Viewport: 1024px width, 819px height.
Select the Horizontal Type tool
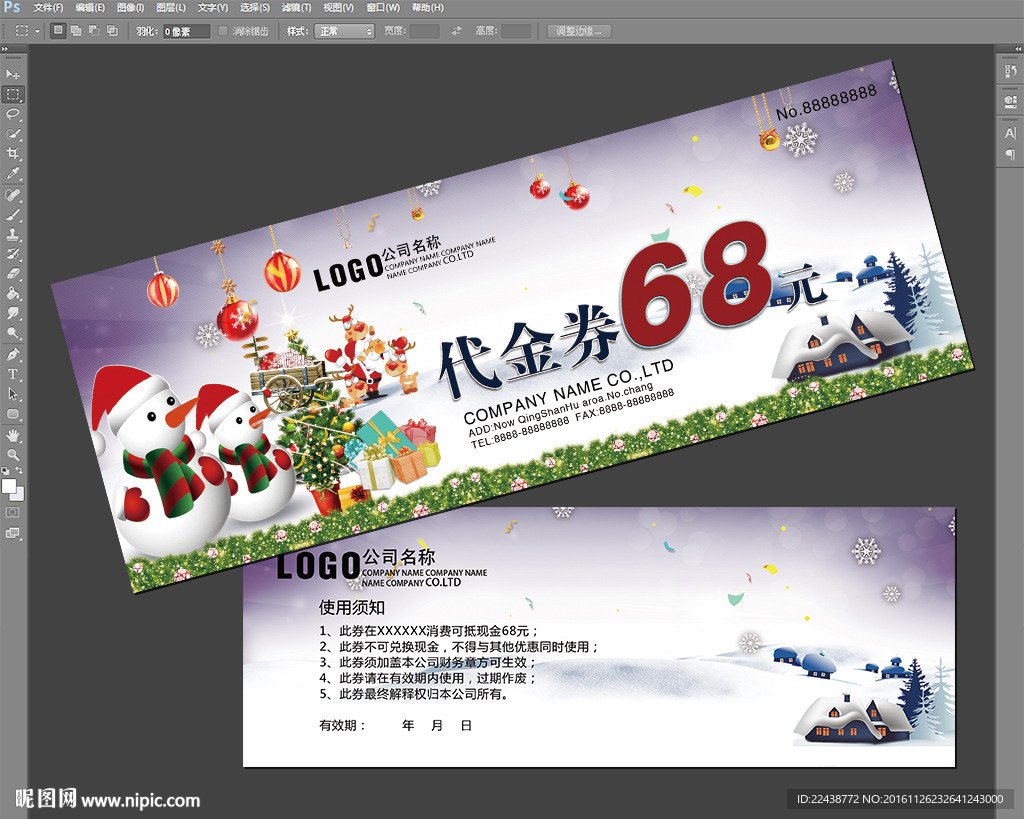click(13, 374)
